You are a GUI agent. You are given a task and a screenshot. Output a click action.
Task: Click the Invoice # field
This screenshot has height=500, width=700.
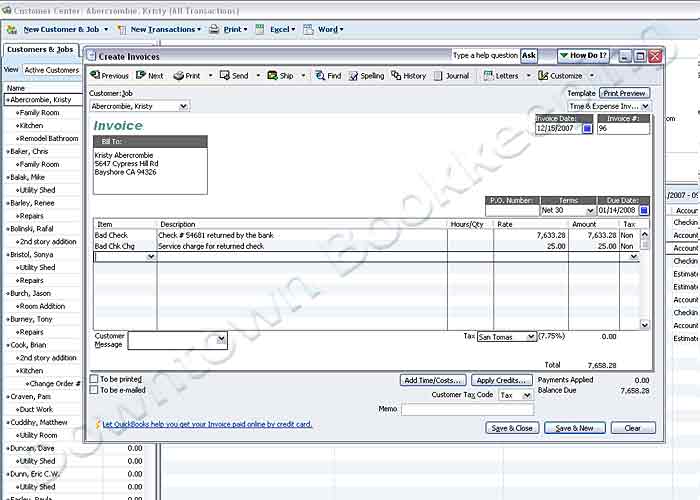click(623, 128)
